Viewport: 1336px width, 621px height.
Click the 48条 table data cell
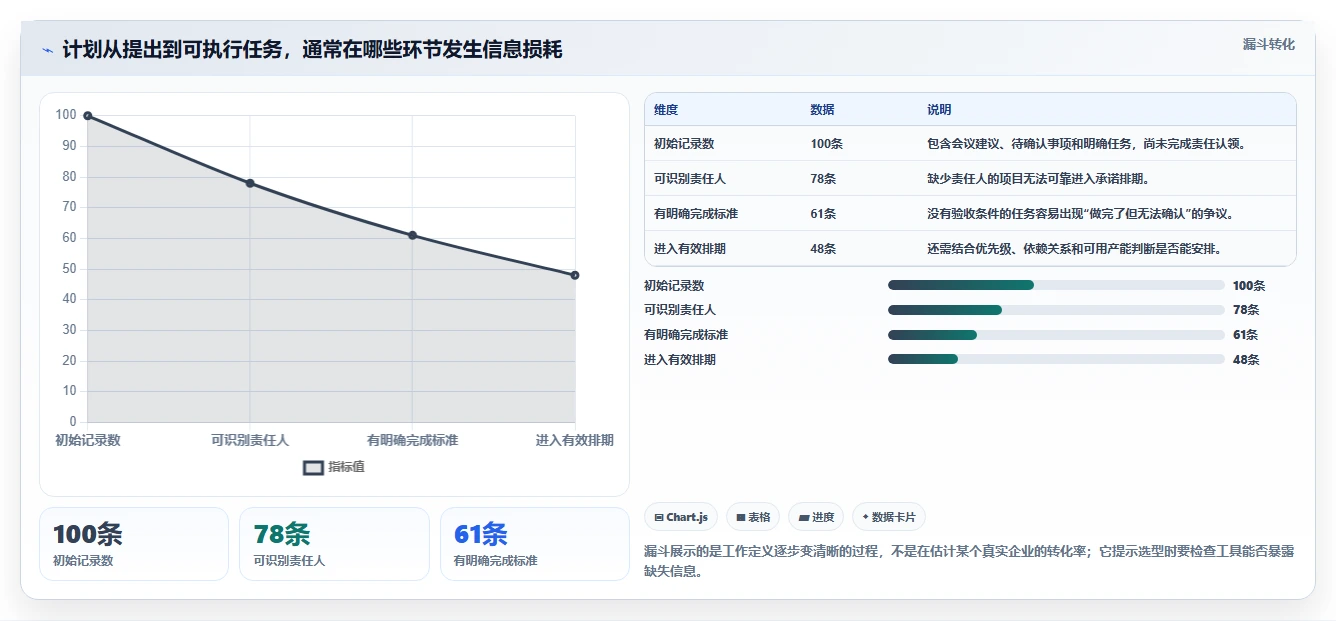click(823, 249)
